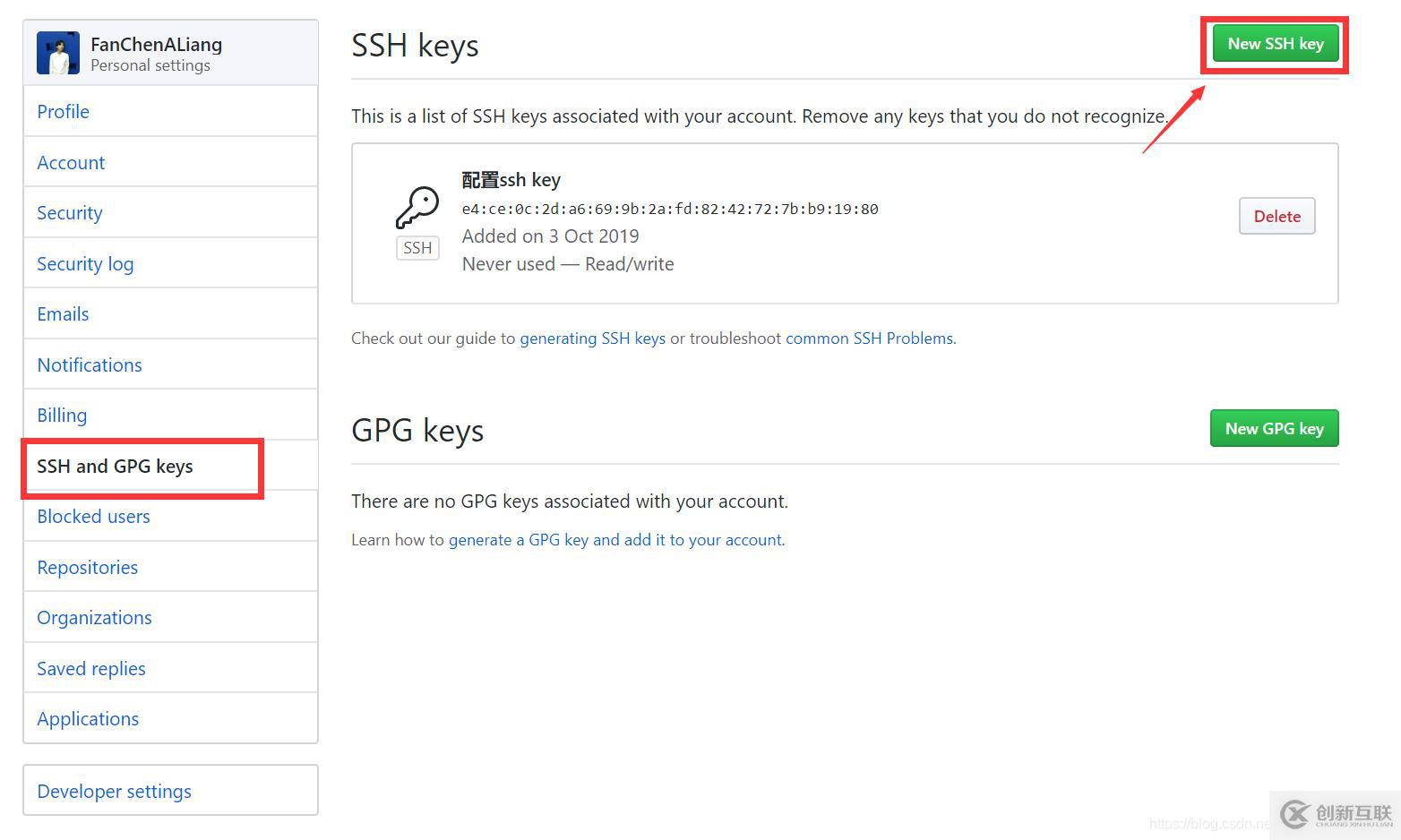Open the Billing page
This screenshot has height=840, width=1401.
point(62,416)
